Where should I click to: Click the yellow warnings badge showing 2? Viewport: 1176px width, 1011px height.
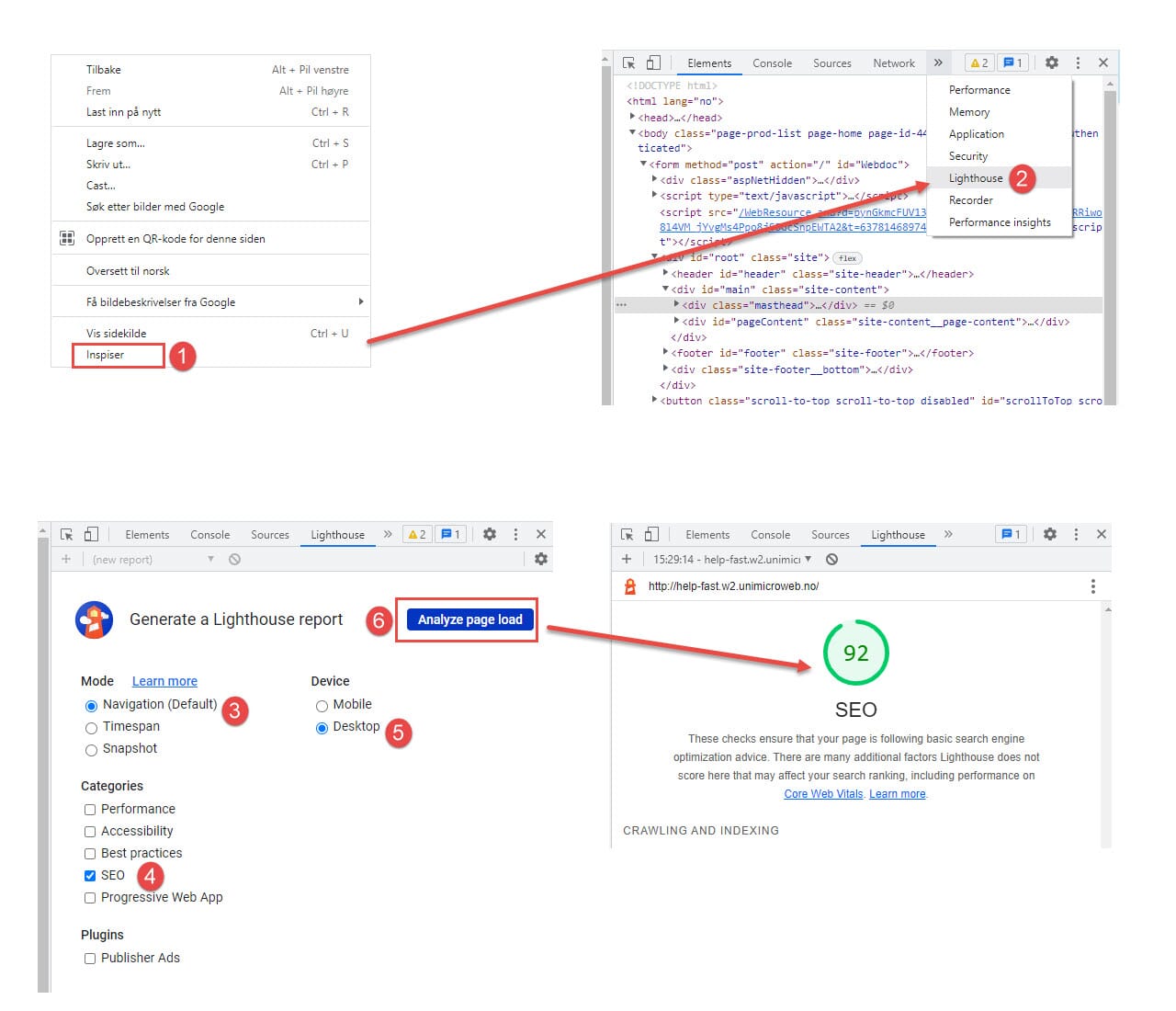(x=978, y=62)
